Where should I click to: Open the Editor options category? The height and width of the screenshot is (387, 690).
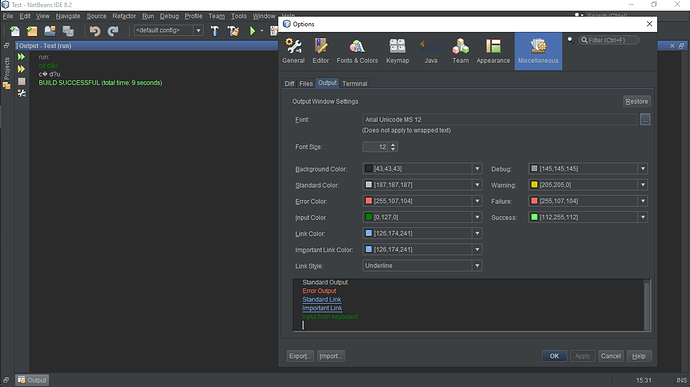click(x=321, y=51)
